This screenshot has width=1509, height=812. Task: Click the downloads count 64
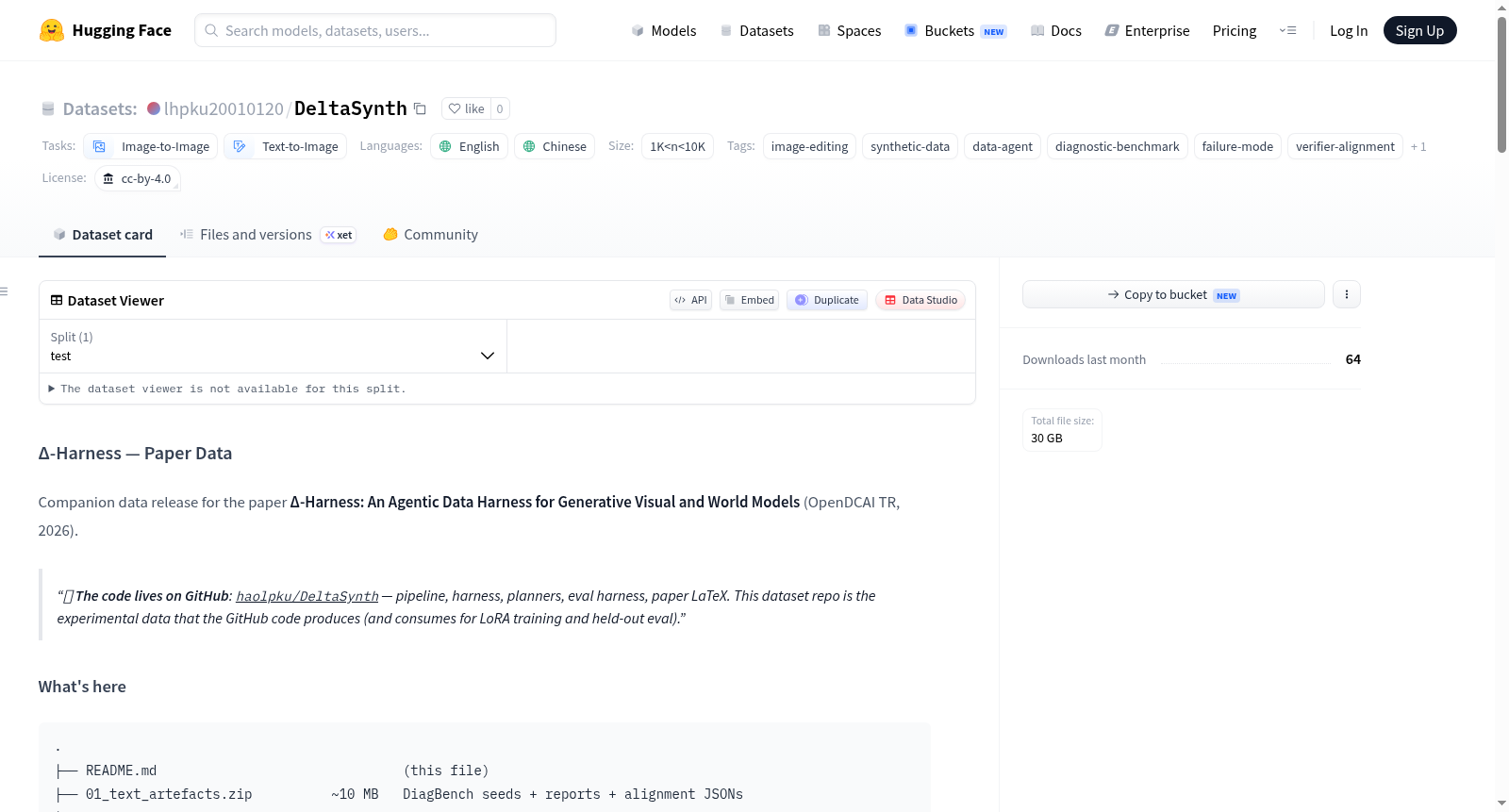point(1353,359)
